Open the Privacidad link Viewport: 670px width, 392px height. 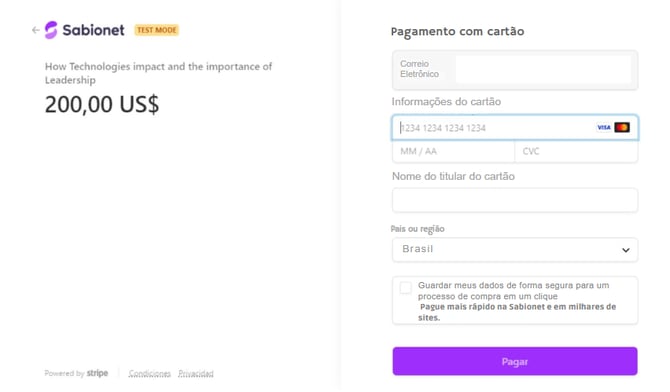196,374
